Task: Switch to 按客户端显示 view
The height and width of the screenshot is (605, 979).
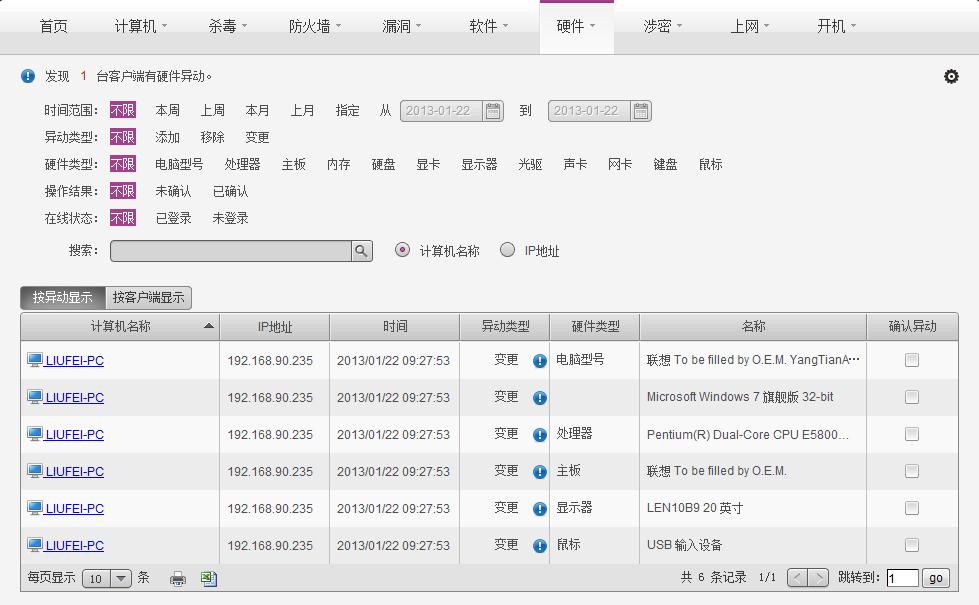Action: point(149,298)
